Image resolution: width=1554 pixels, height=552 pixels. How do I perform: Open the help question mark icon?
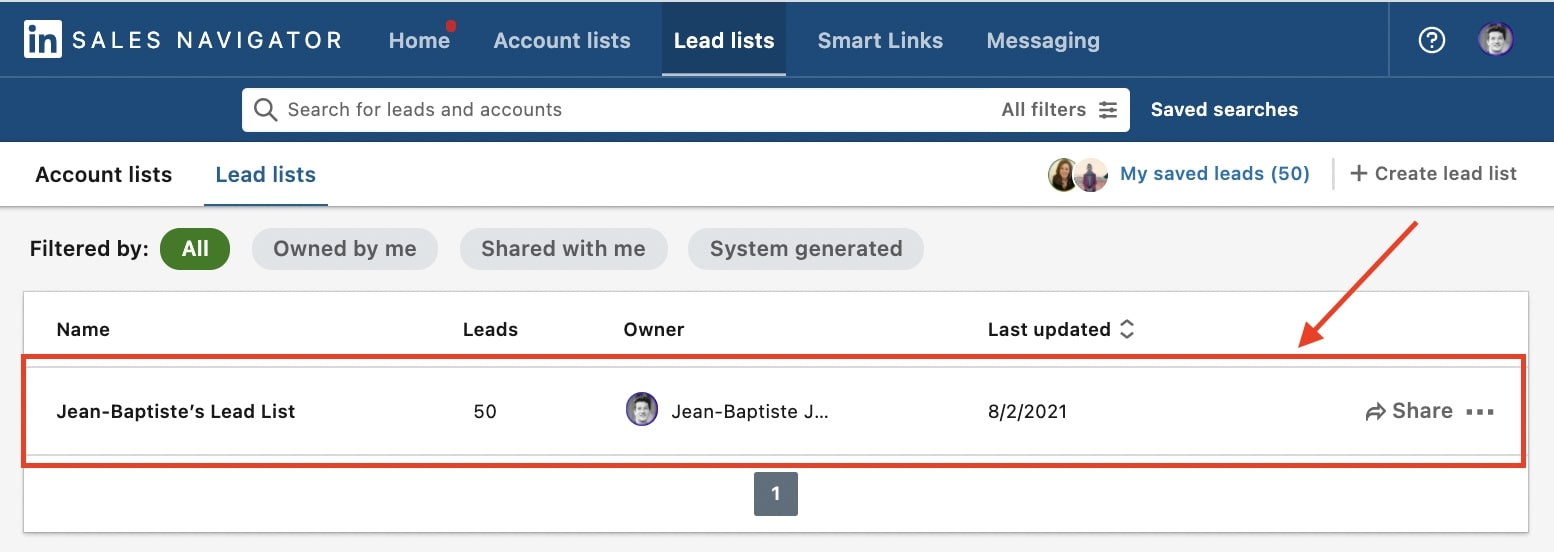[1432, 40]
